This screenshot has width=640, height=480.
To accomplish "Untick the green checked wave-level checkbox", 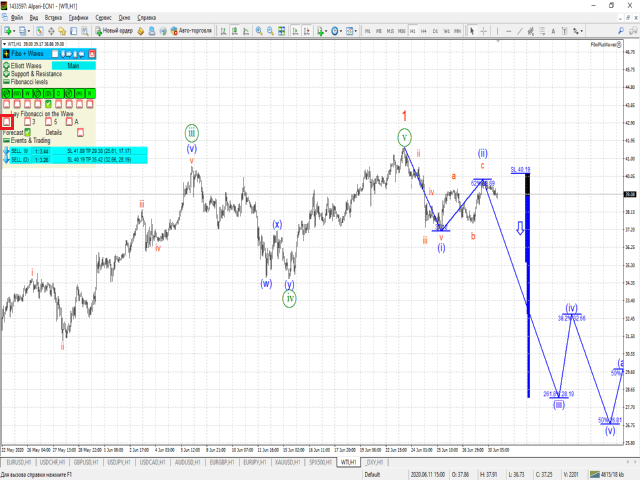I will coord(48,104).
